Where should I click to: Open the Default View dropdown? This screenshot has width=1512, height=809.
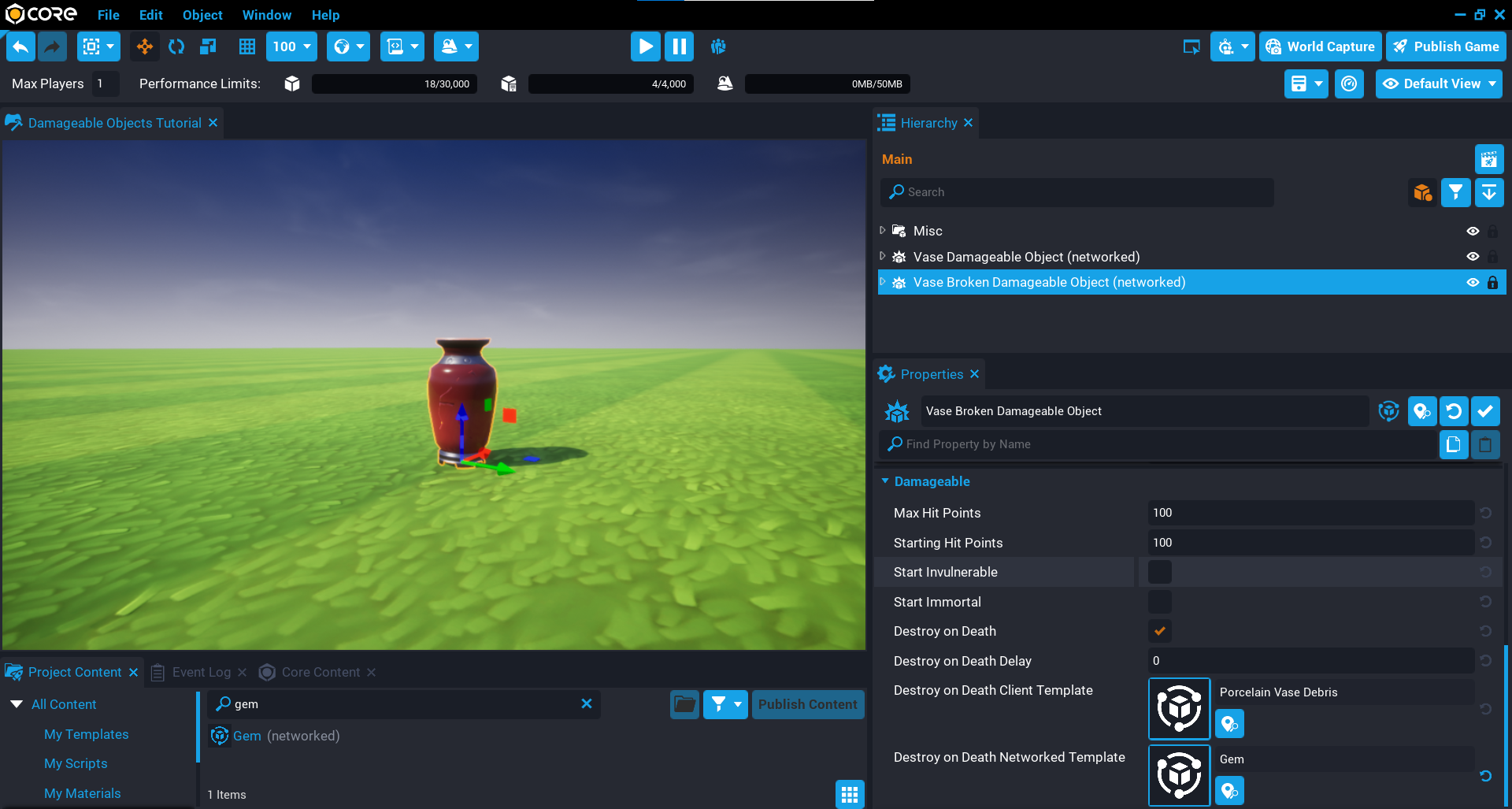(1439, 83)
